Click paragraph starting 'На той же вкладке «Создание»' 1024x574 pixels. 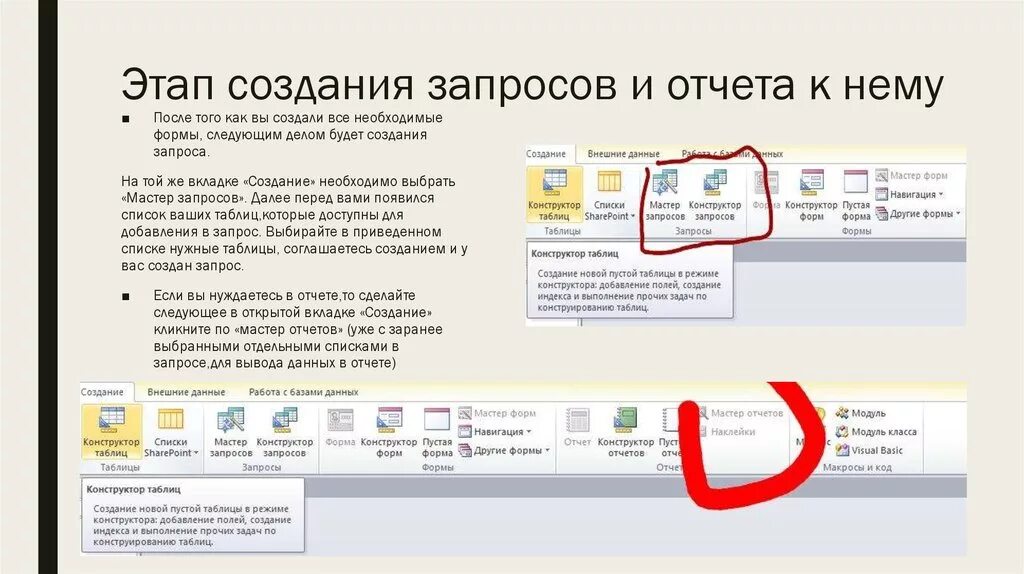294,223
